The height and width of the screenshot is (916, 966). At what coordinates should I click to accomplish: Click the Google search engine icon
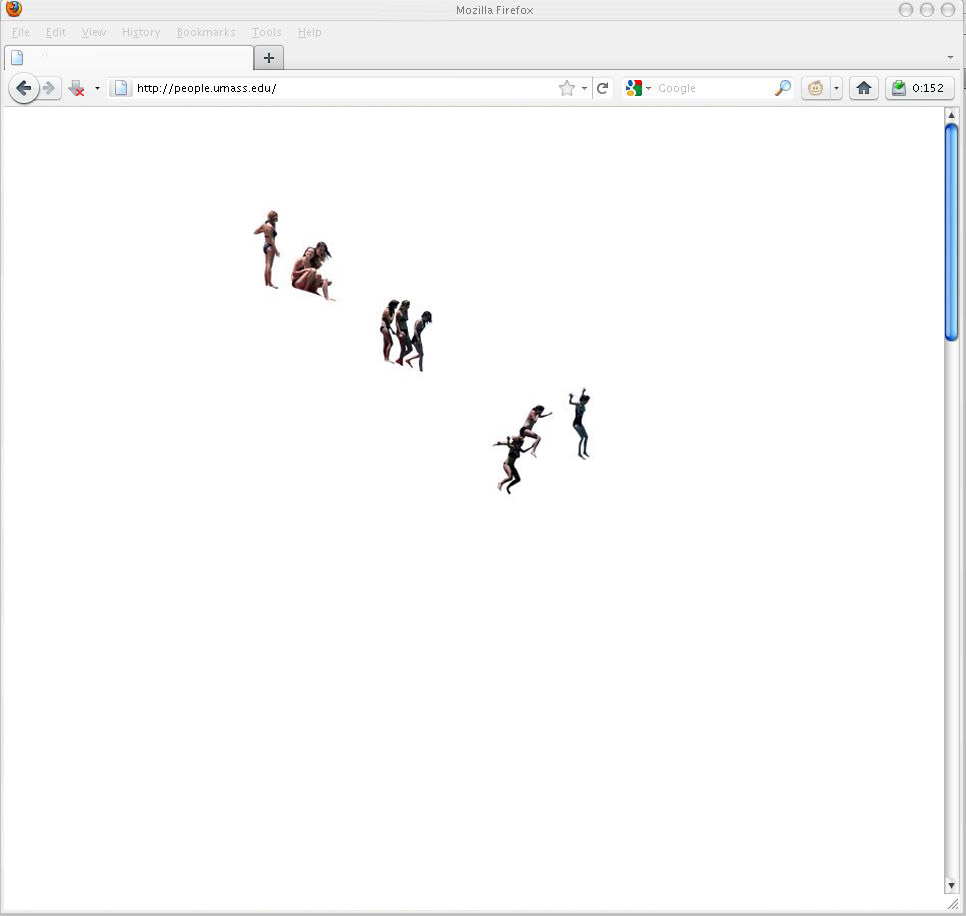(x=633, y=88)
